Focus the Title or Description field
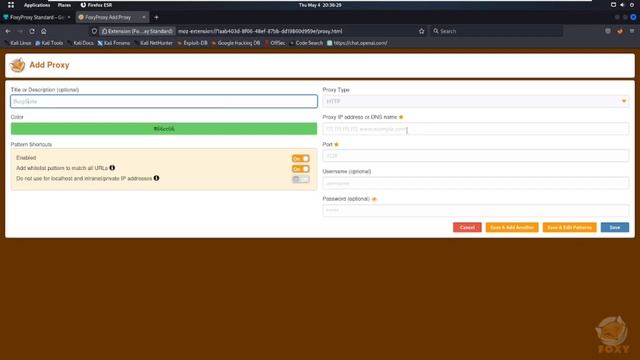 pos(164,101)
